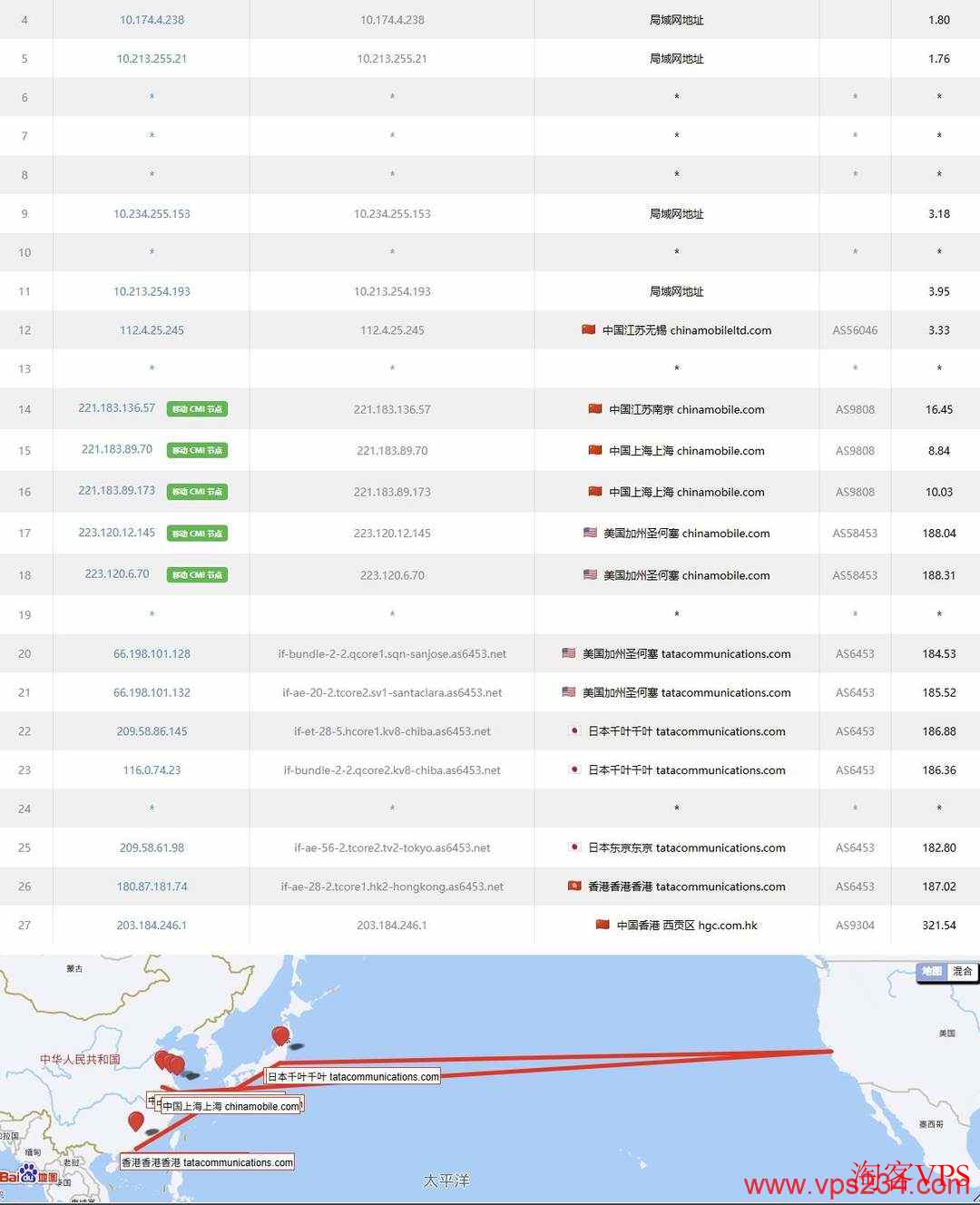980x1205 pixels.
Task: Click the CMI badge beside 223.120.12.145
Action: point(197,534)
